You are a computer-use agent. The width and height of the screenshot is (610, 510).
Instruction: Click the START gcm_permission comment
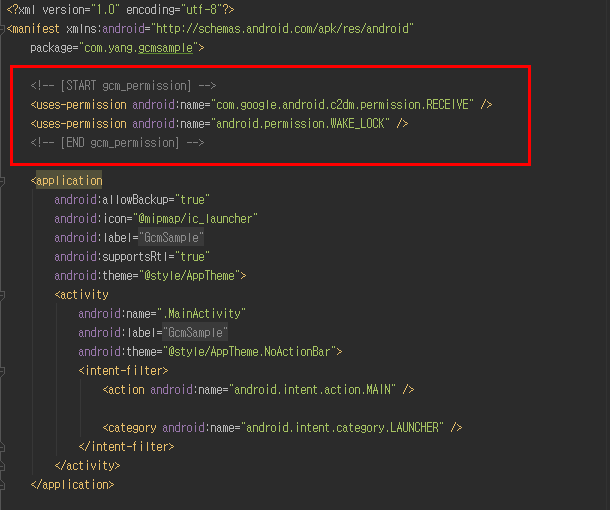point(123,86)
